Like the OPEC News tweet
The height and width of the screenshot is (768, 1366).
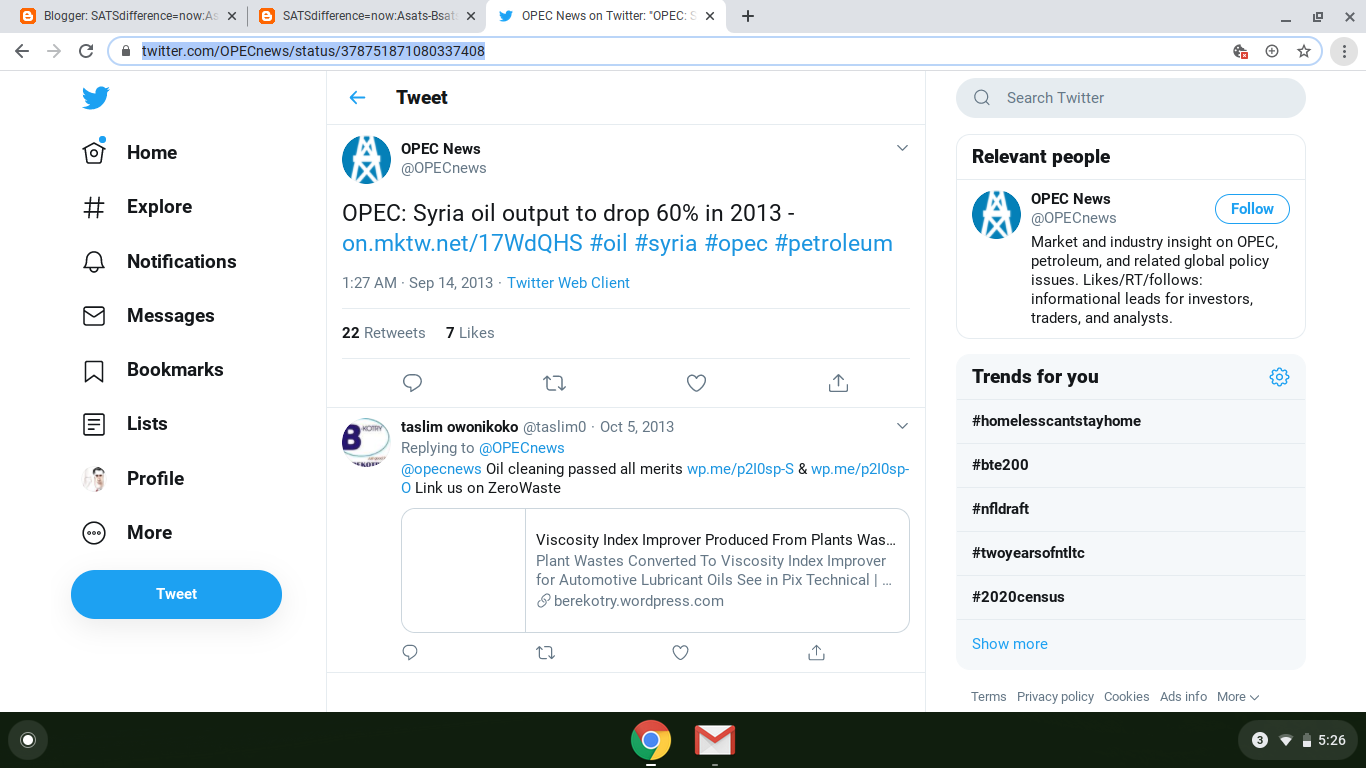tap(696, 383)
